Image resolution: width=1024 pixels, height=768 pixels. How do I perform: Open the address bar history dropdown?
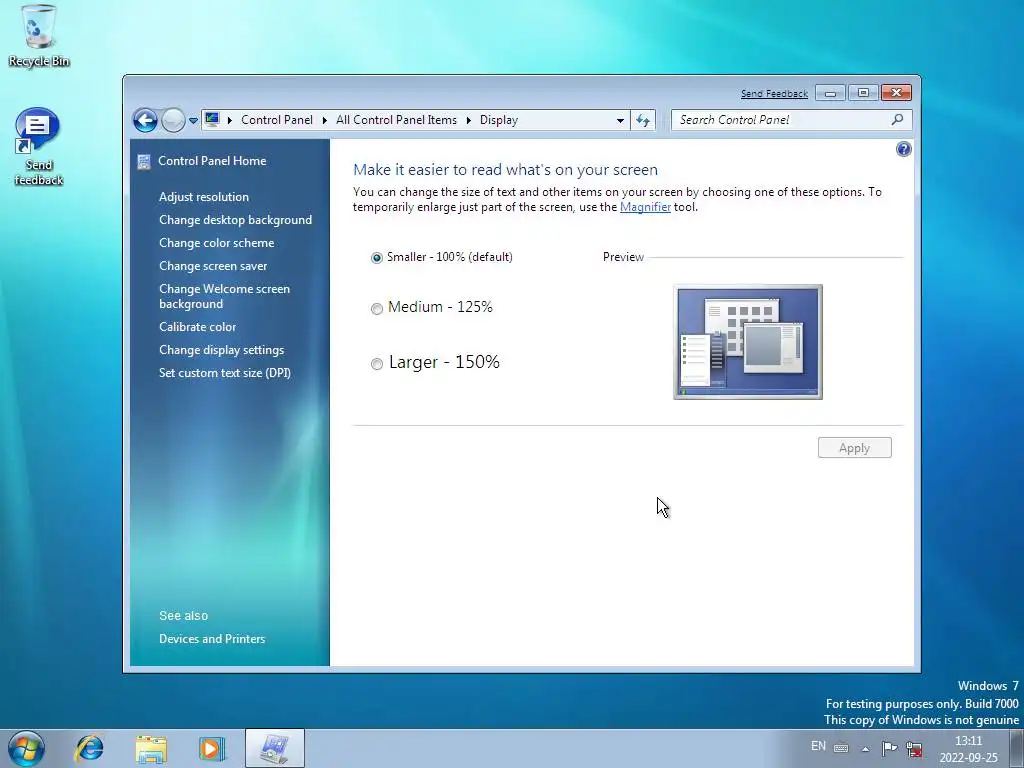[x=620, y=120]
